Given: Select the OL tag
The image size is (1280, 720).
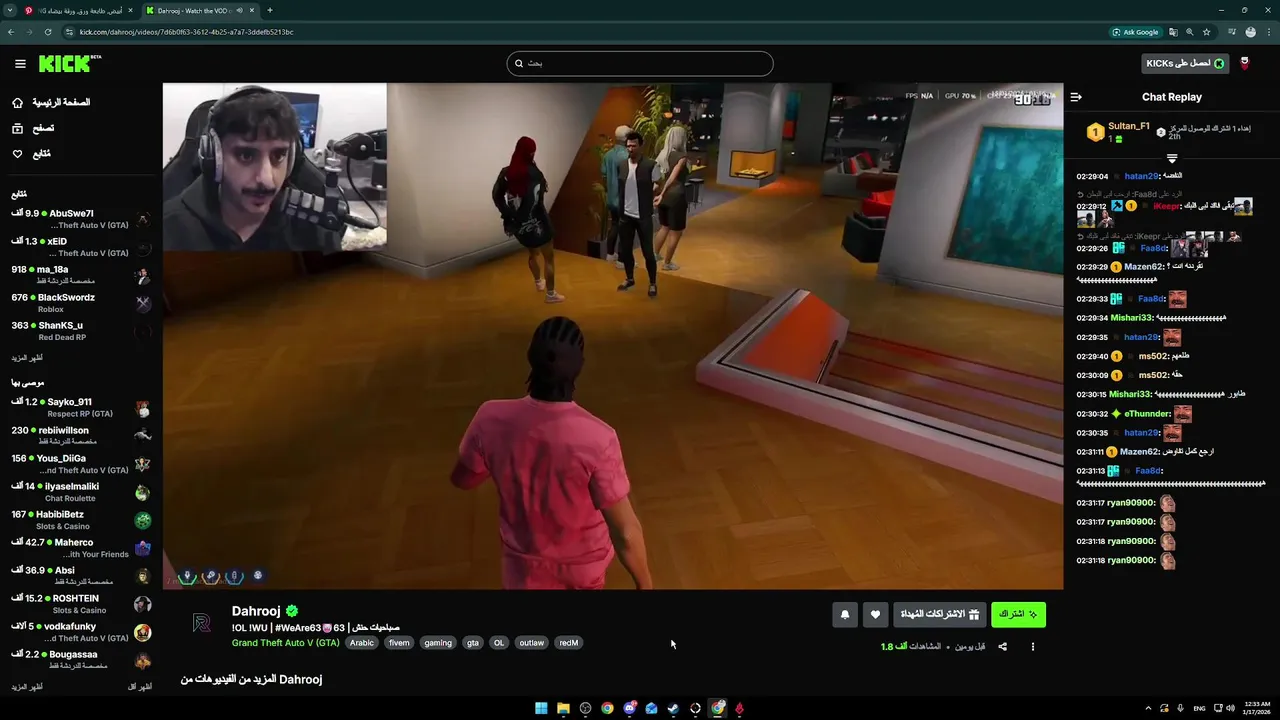Looking at the screenshot, I should point(499,643).
